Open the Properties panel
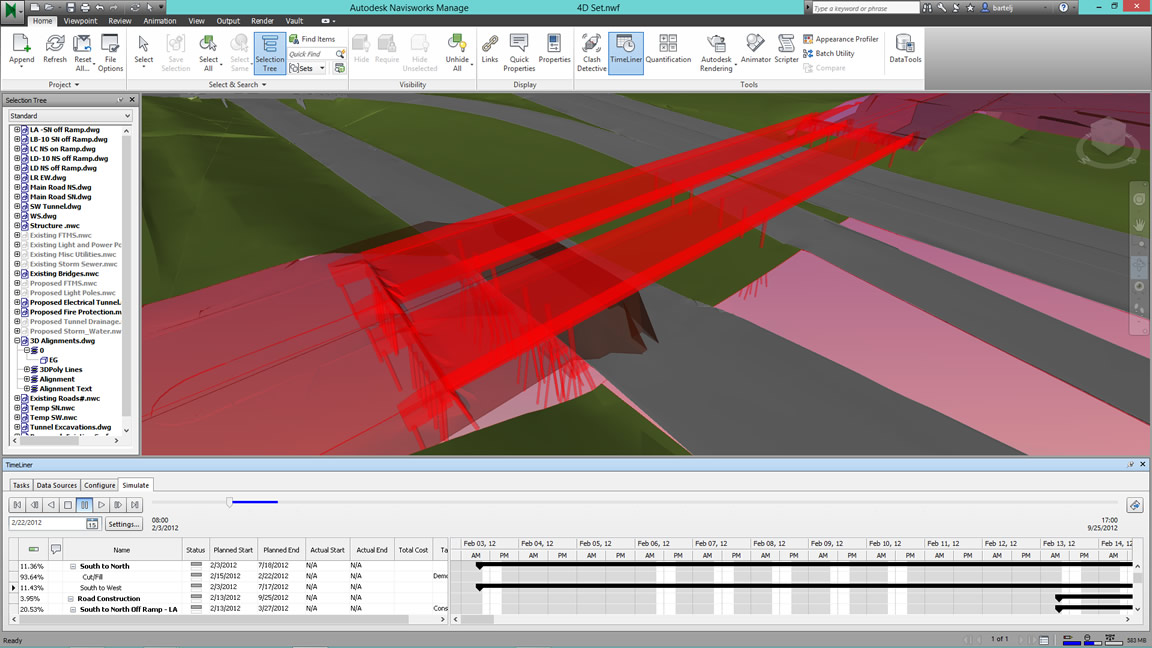This screenshot has width=1152, height=648. click(554, 51)
